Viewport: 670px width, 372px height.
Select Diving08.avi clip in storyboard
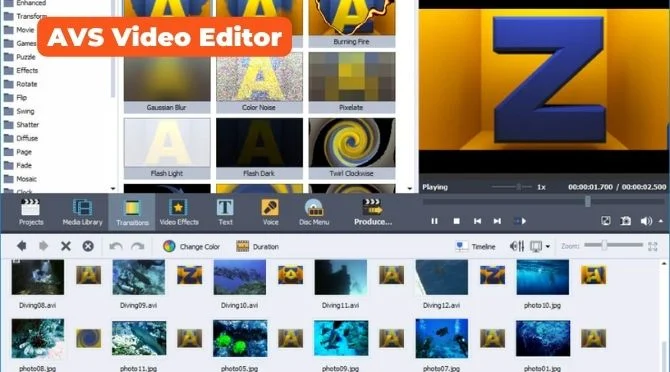(x=38, y=277)
